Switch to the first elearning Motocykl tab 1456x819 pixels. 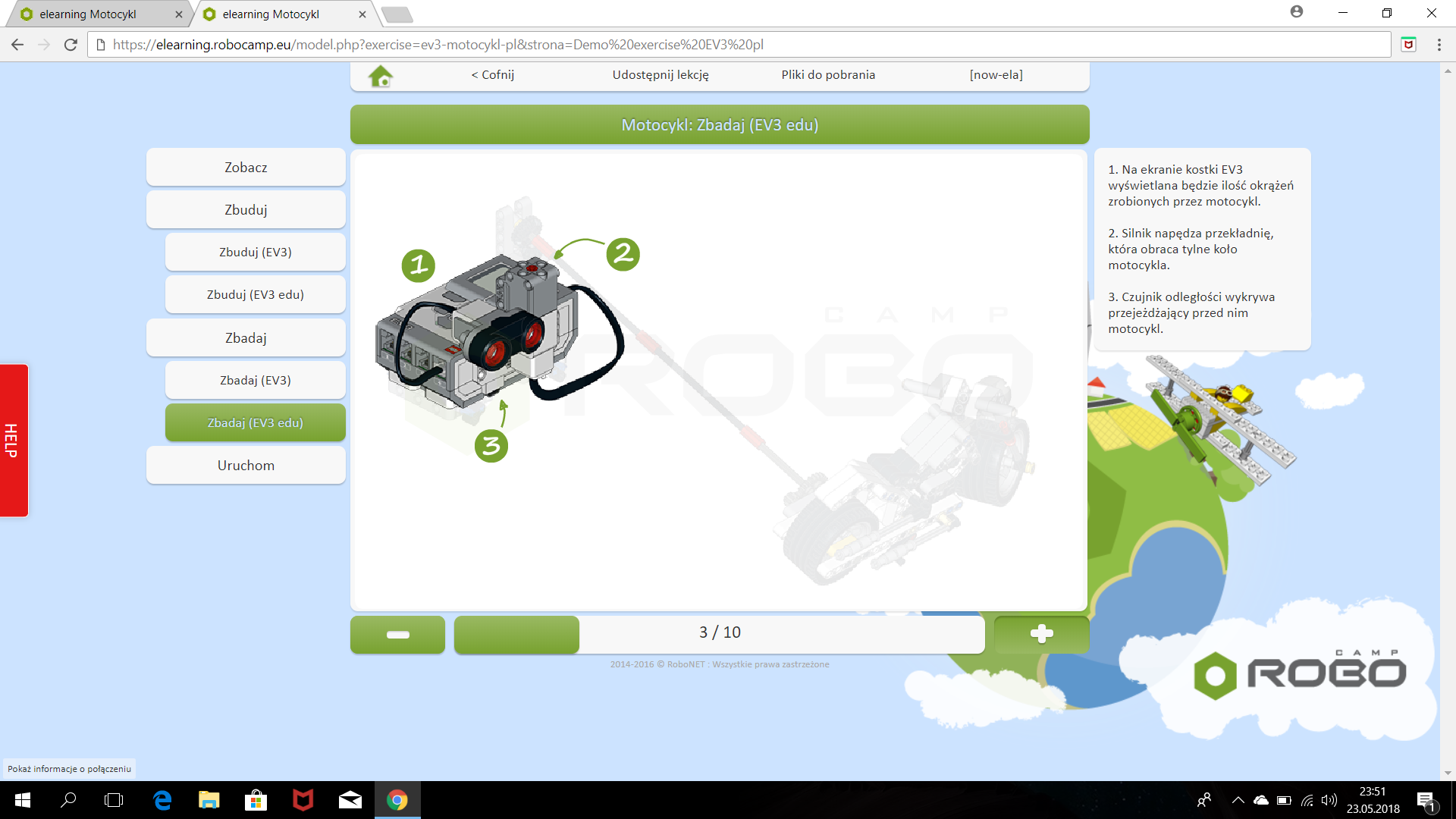[x=97, y=14]
